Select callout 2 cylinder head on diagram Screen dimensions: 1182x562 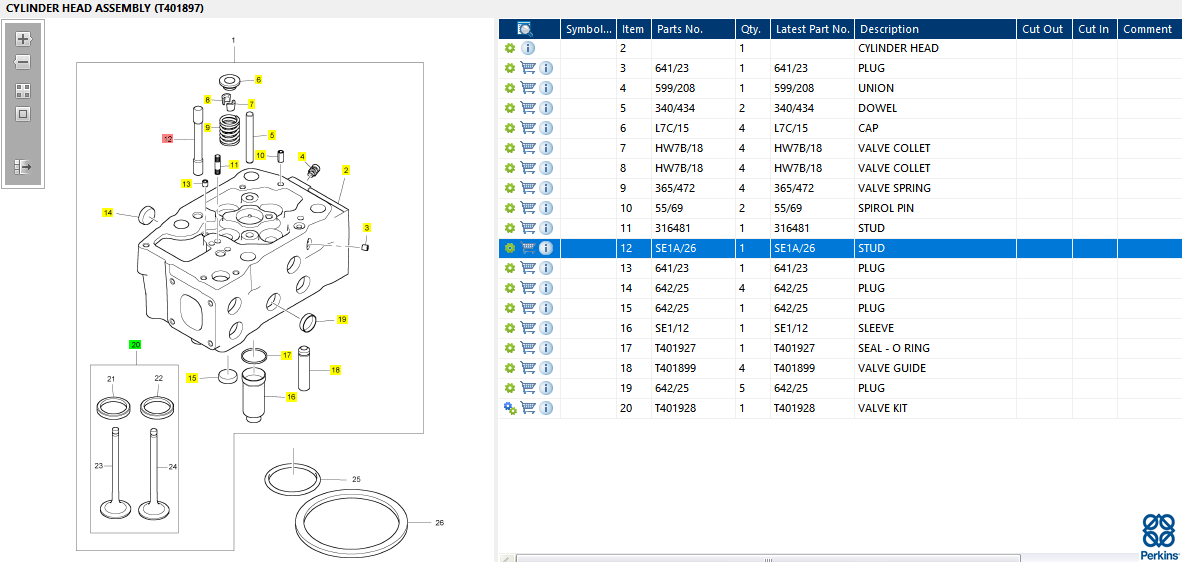point(345,170)
